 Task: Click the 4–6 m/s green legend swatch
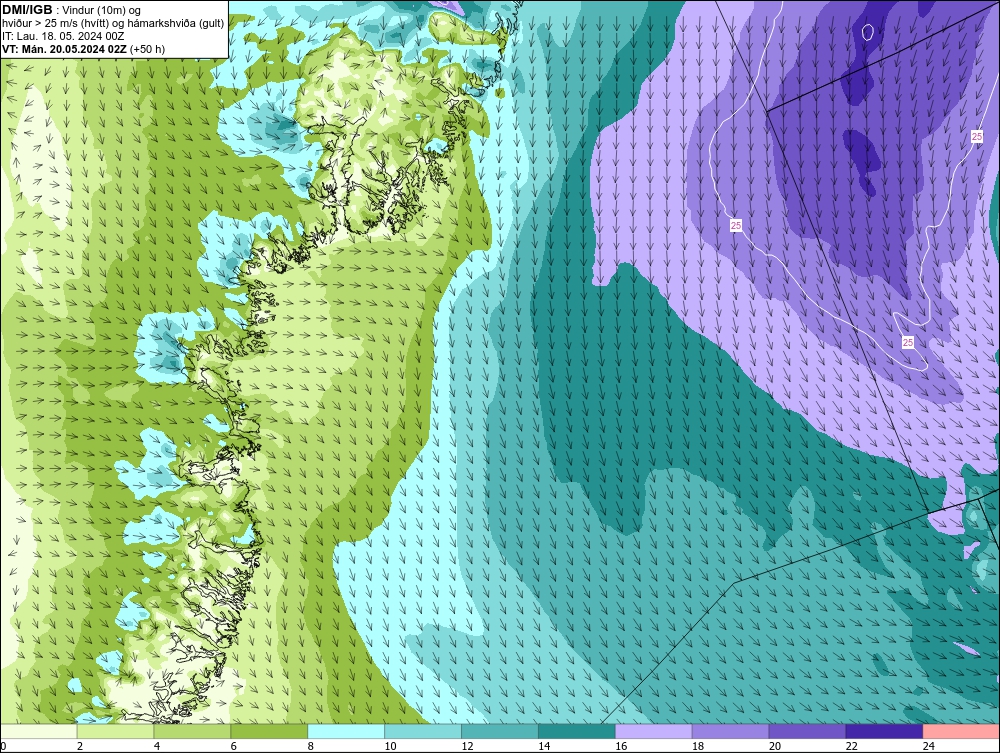[x=192, y=731]
